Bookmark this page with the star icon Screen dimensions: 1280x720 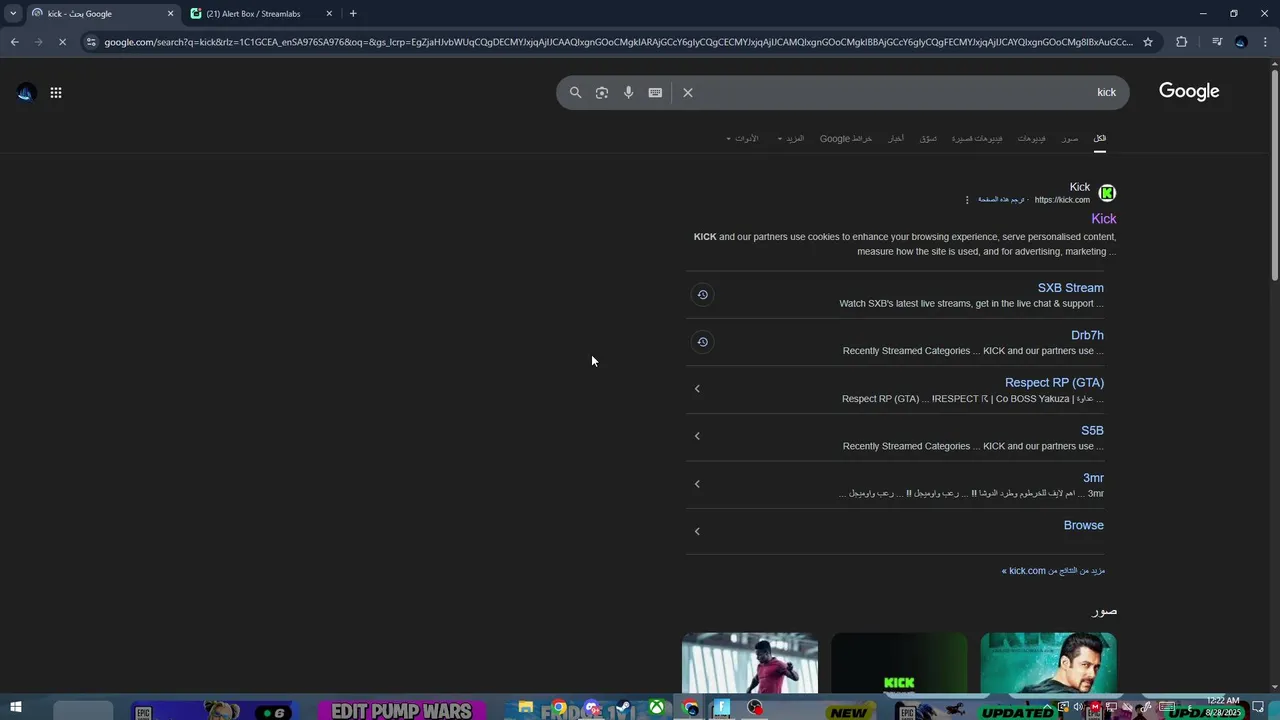coord(1148,42)
